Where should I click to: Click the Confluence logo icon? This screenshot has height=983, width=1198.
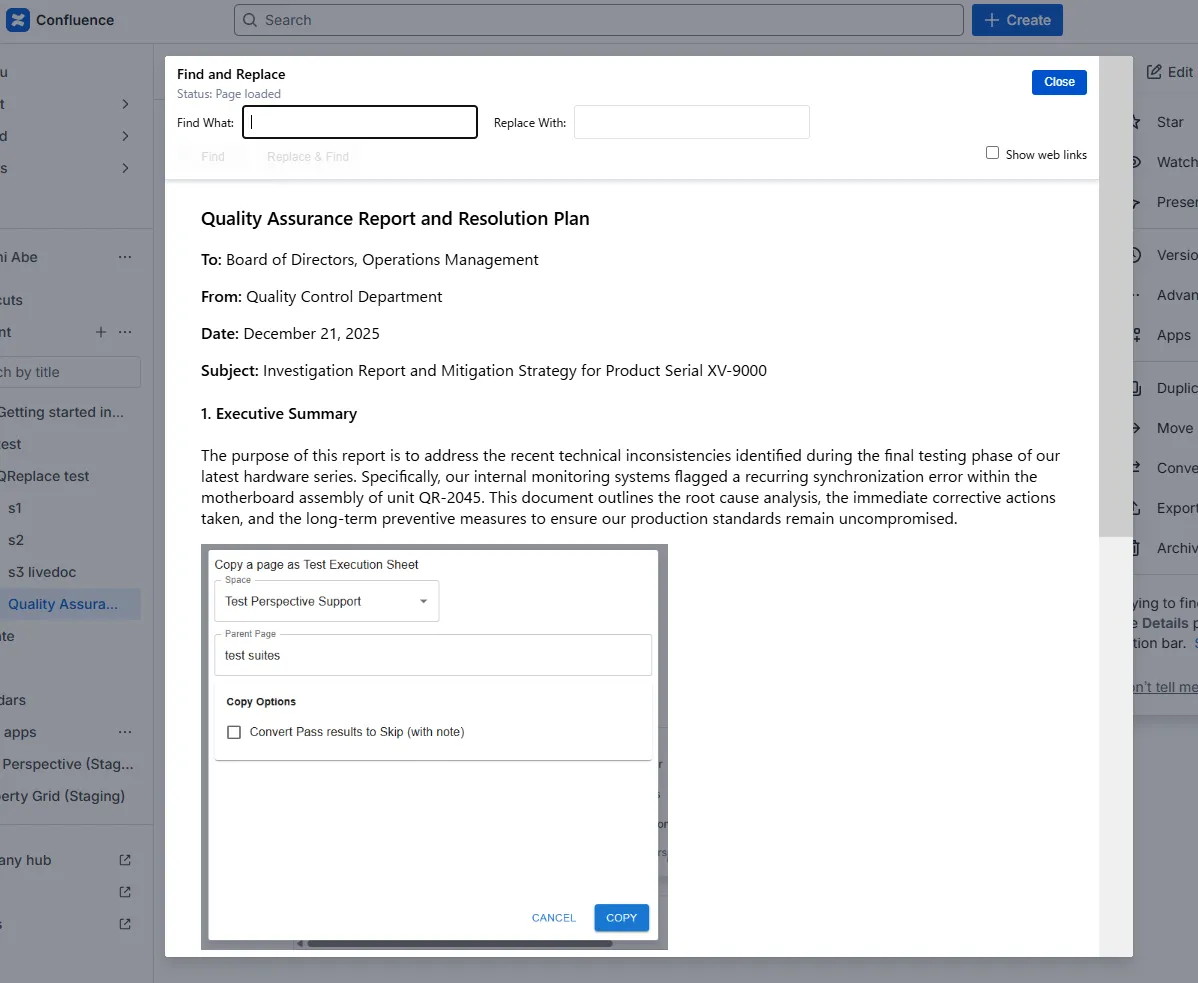pyautogui.click(x=18, y=20)
